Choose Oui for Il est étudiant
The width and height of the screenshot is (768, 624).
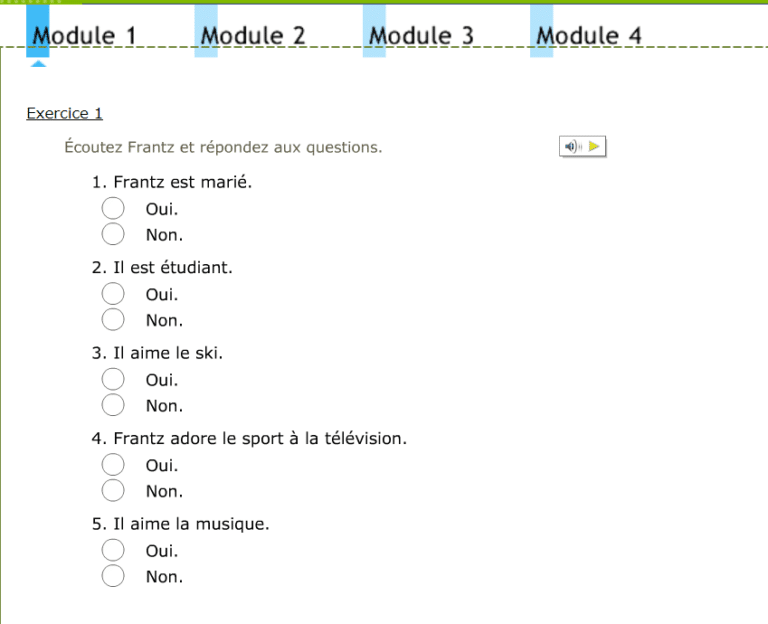[113, 293]
